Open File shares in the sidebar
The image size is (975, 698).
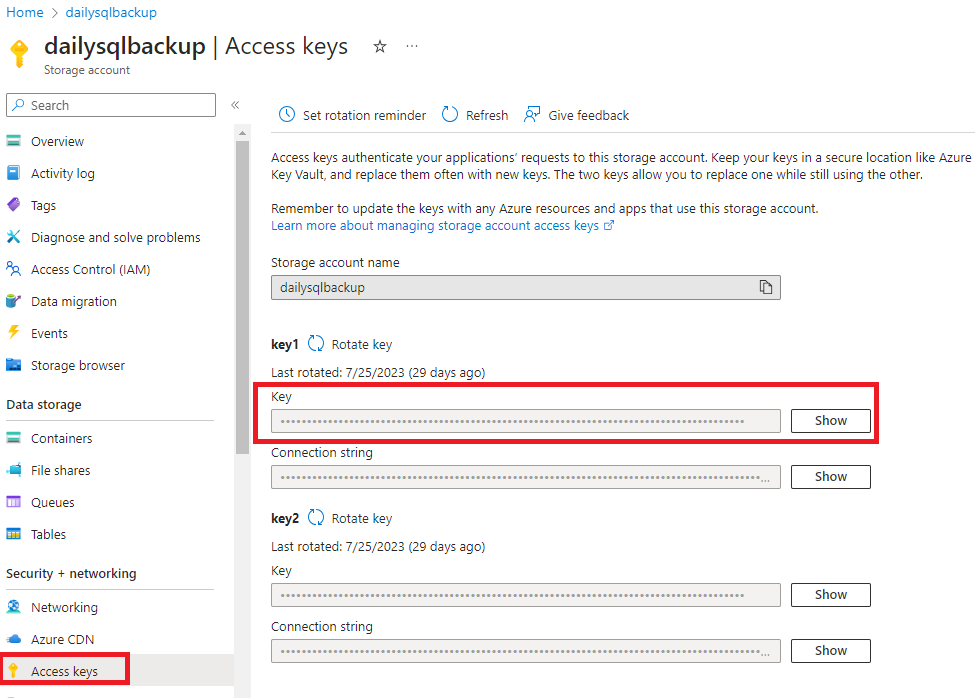tap(60, 471)
